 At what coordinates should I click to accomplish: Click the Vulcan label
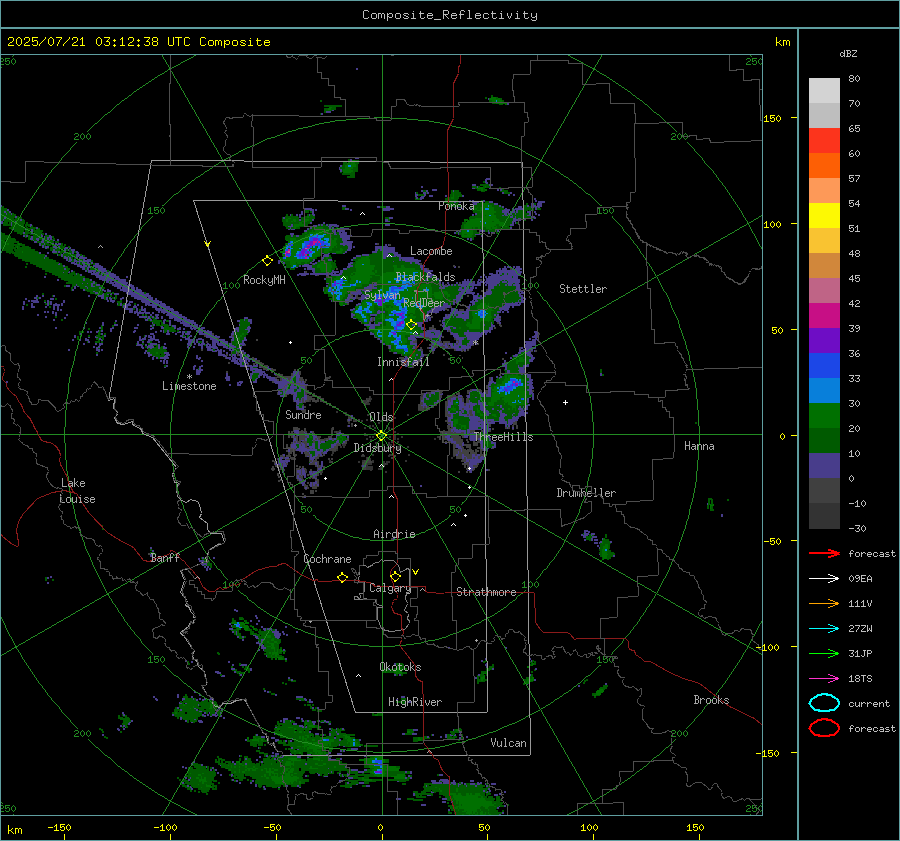point(508,743)
